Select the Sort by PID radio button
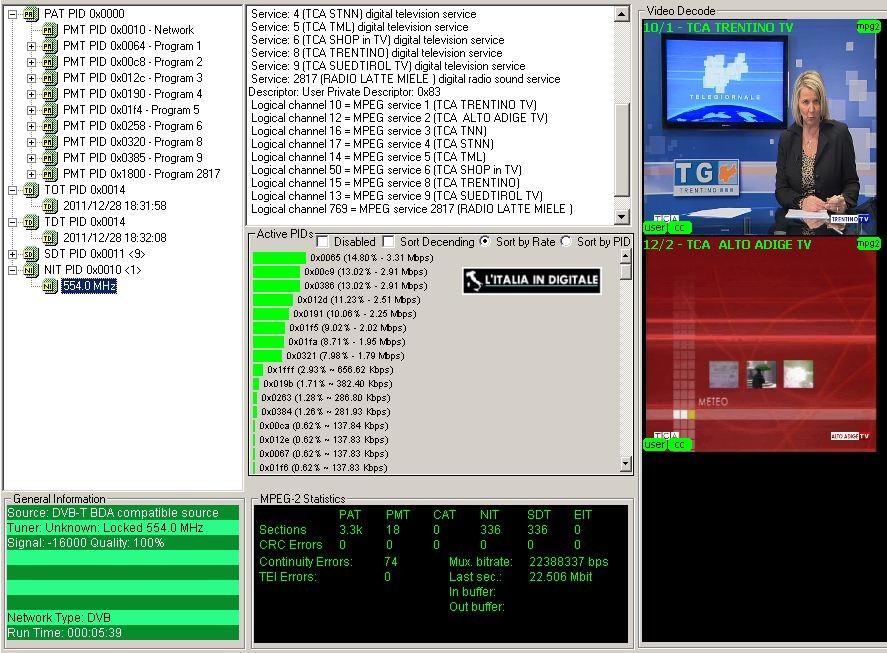The height and width of the screenshot is (653, 887). pos(566,242)
